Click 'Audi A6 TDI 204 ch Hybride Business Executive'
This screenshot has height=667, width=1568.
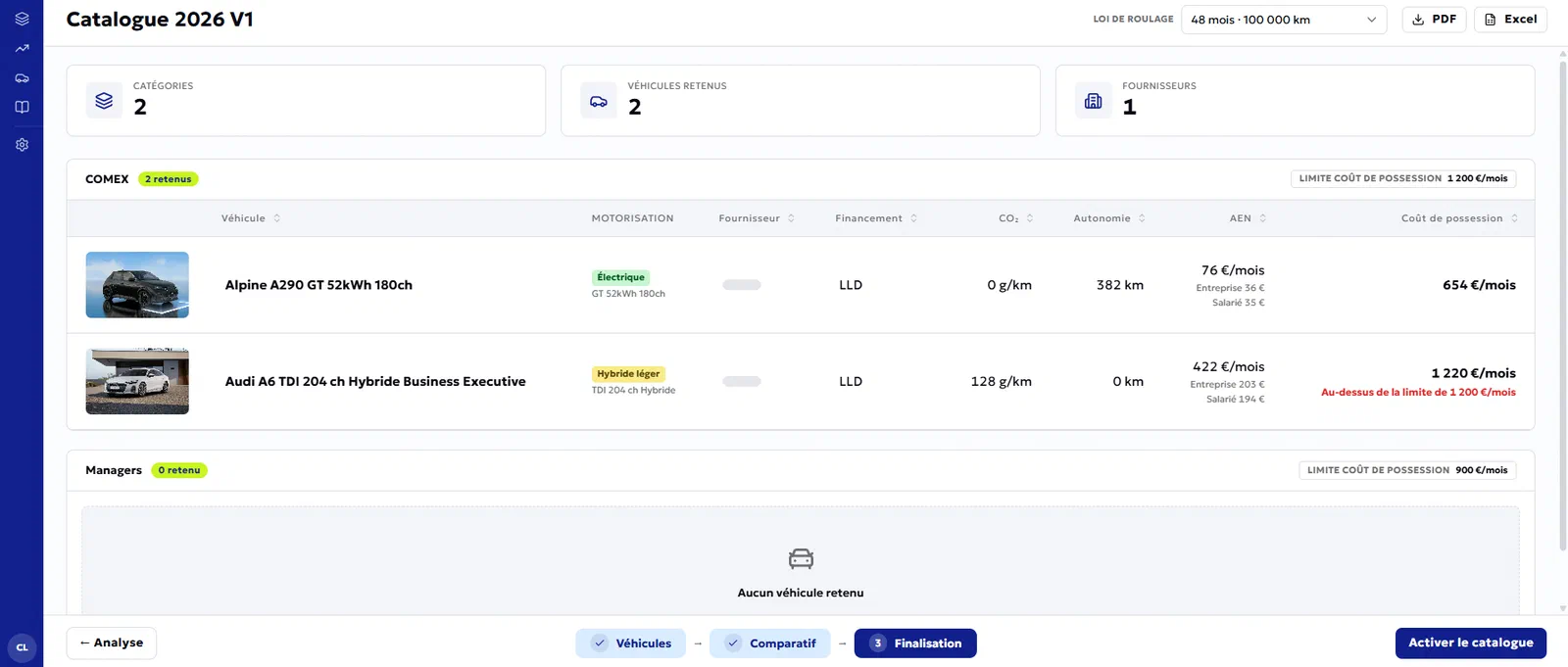click(375, 381)
